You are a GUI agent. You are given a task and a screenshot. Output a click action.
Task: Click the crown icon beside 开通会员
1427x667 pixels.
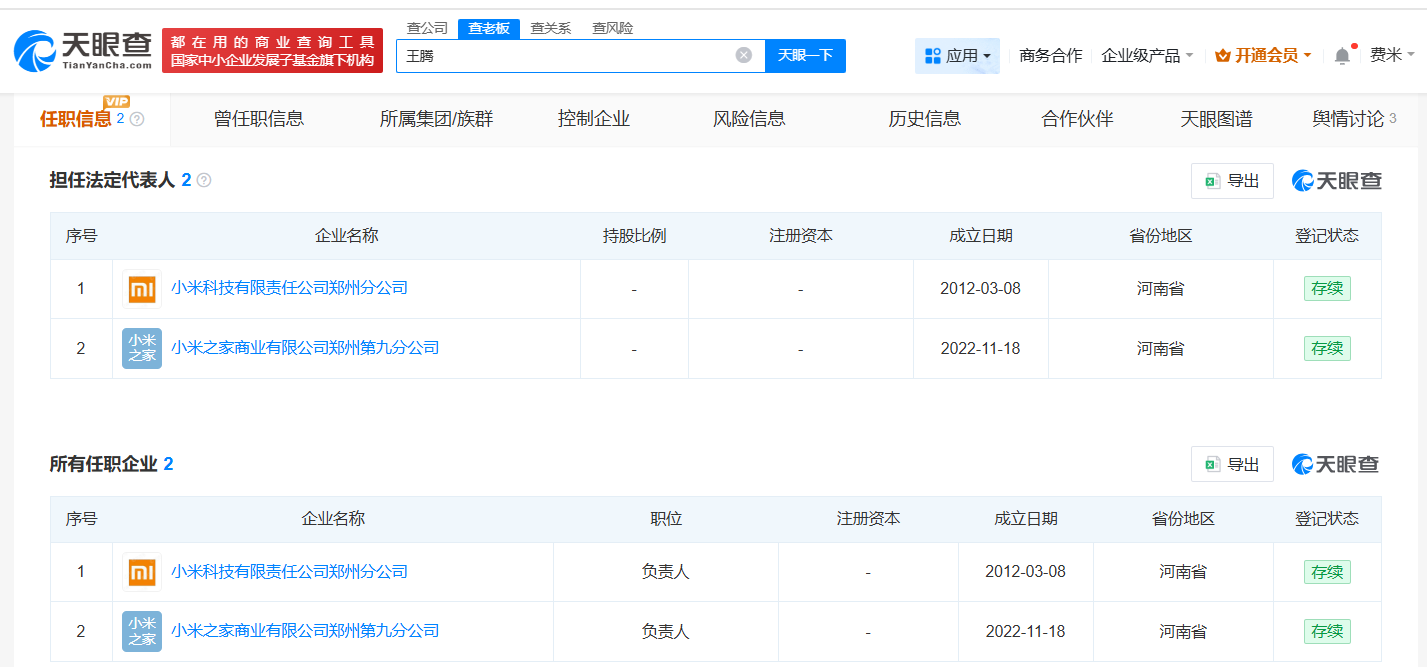click(x=1221, y=55)
